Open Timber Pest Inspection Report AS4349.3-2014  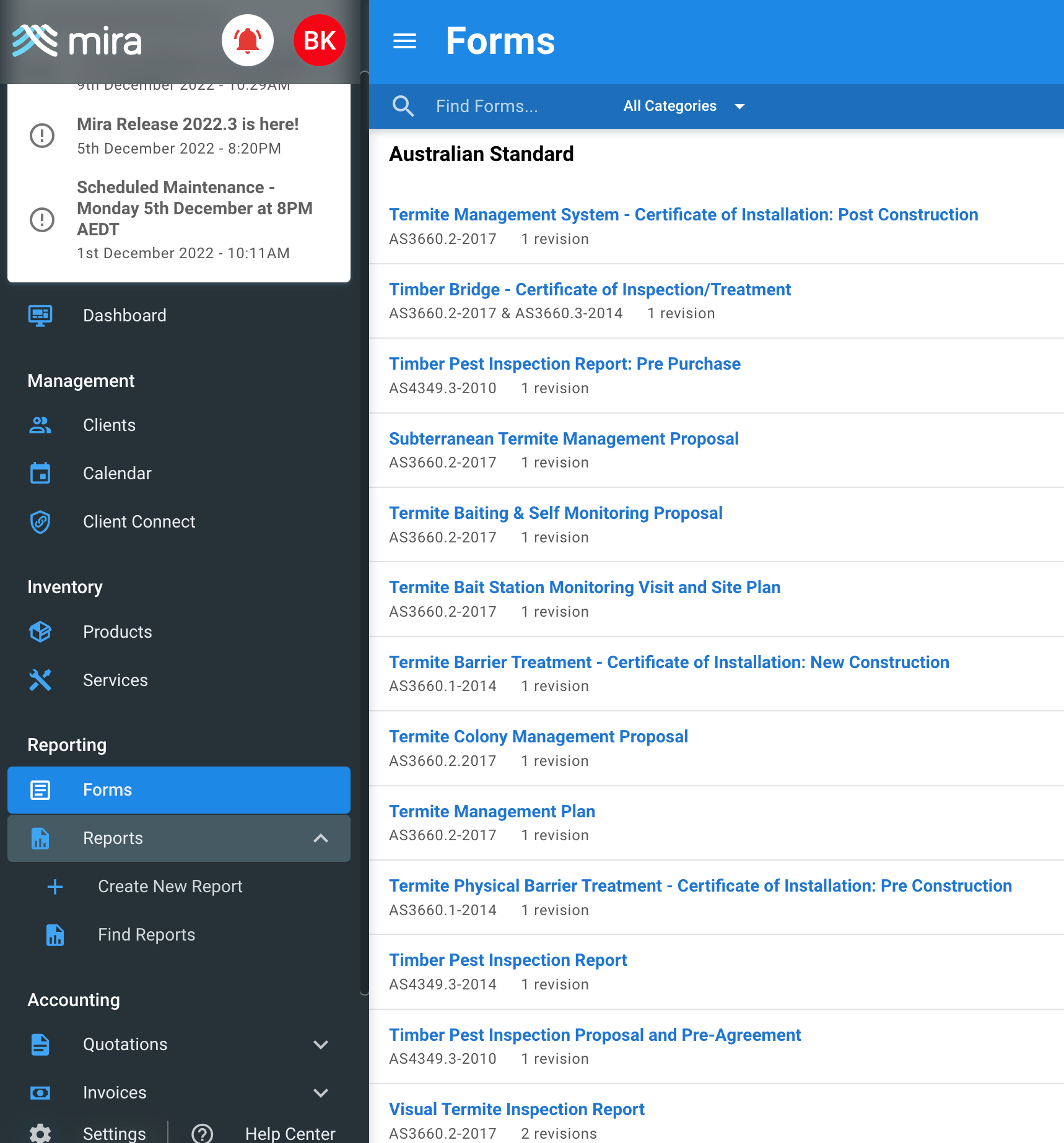pos(508,960)
